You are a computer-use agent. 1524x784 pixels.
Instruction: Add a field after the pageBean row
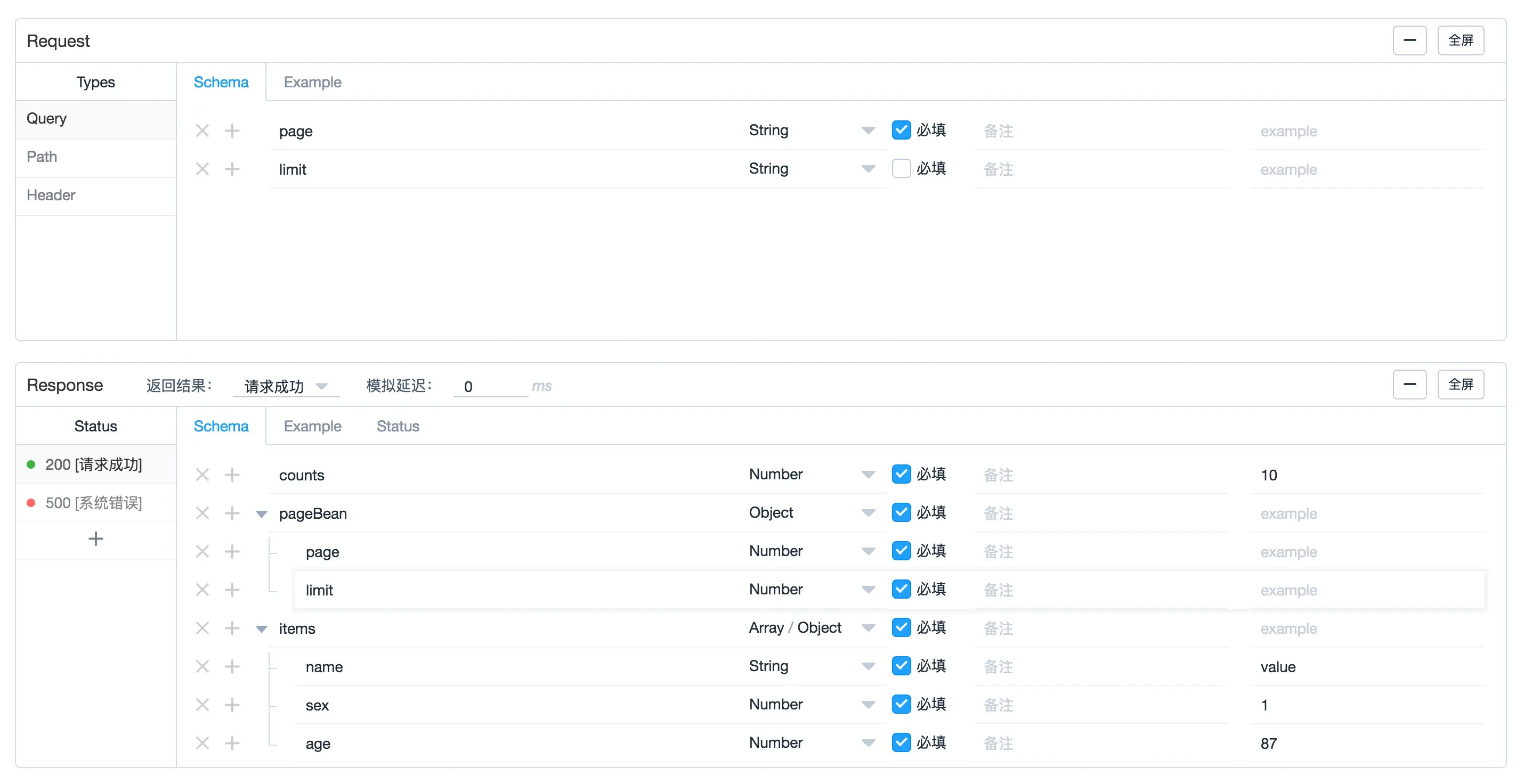pyautogui.click(x=232, y=513)
